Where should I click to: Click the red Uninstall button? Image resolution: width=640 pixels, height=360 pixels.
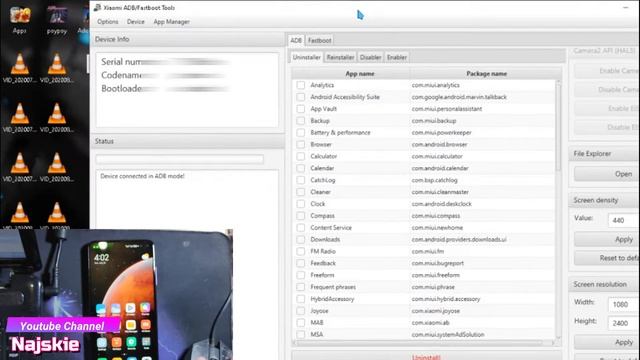pos(426,357)
